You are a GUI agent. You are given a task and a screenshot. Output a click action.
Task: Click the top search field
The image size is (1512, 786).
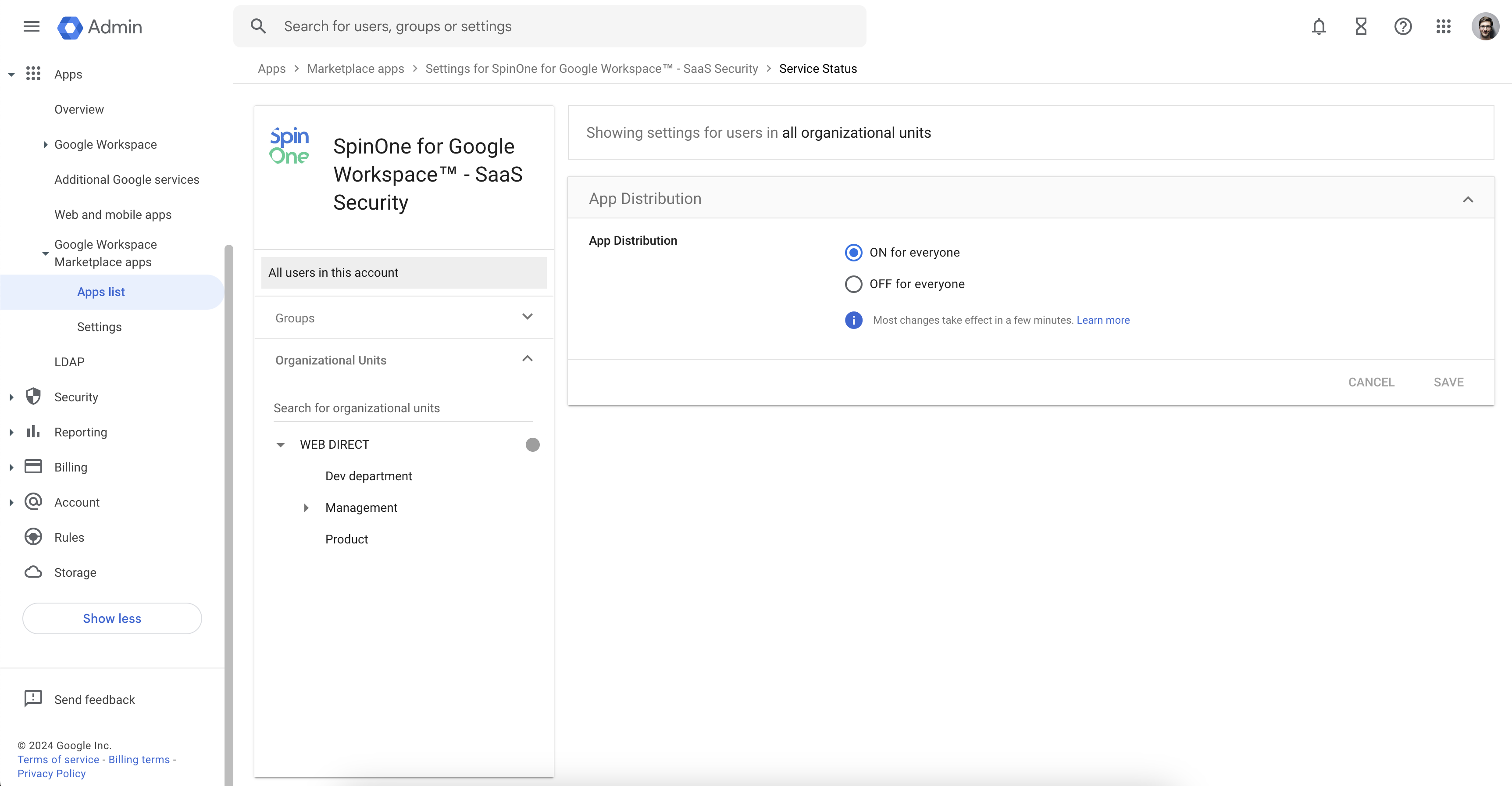[549, 26]
